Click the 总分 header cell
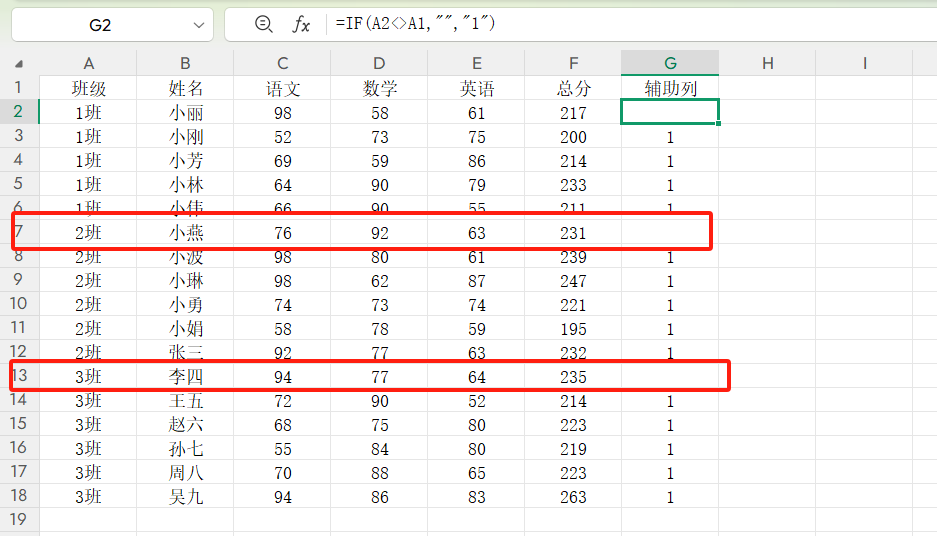Screen dimensions: 937x536 573,88
